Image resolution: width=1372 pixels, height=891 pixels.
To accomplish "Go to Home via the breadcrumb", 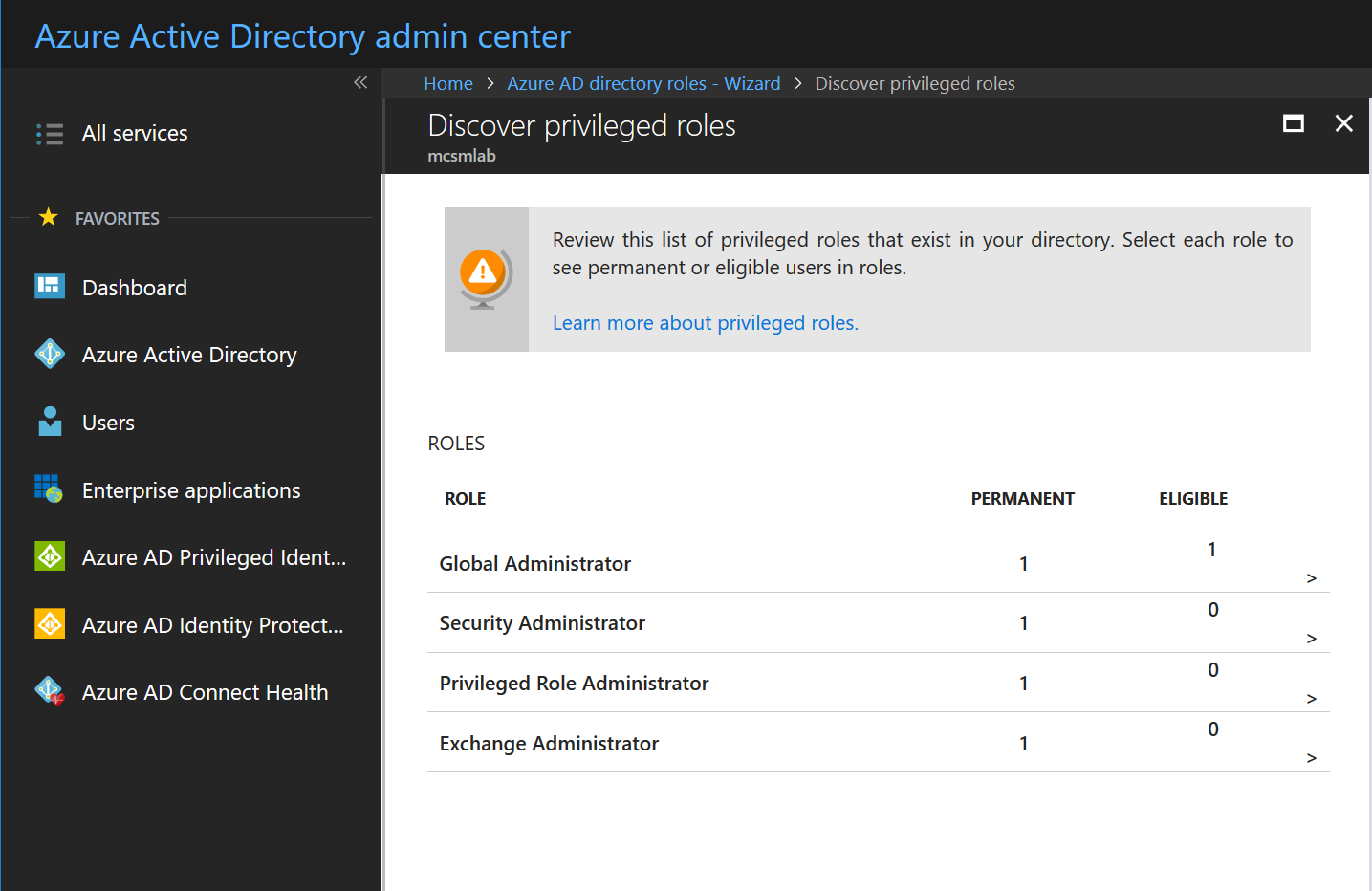I will 447,83.
